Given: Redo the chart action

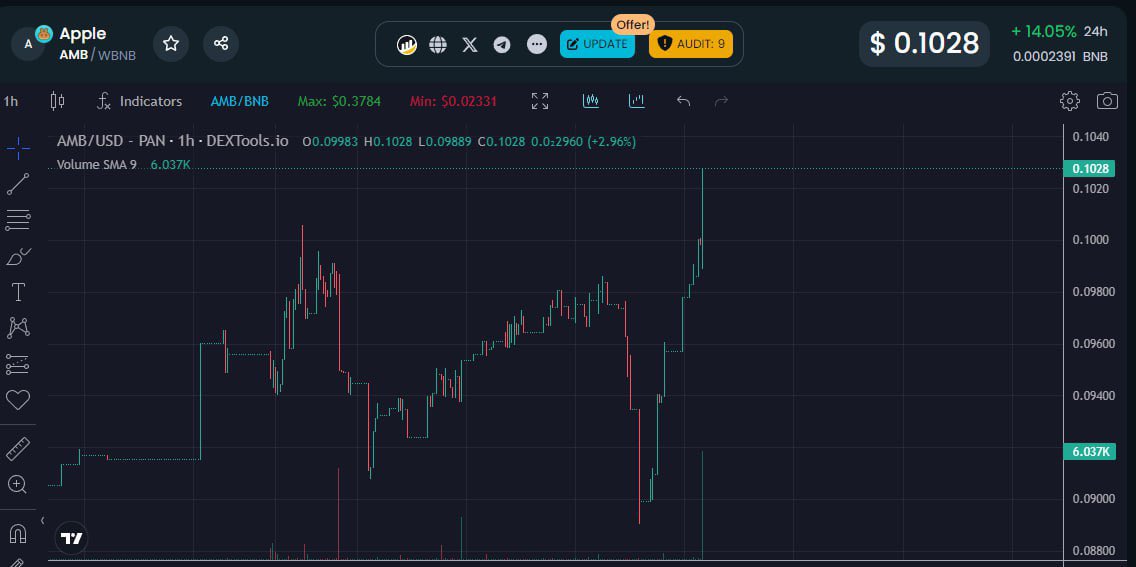Looking at the screenshot, I should 722,101.
